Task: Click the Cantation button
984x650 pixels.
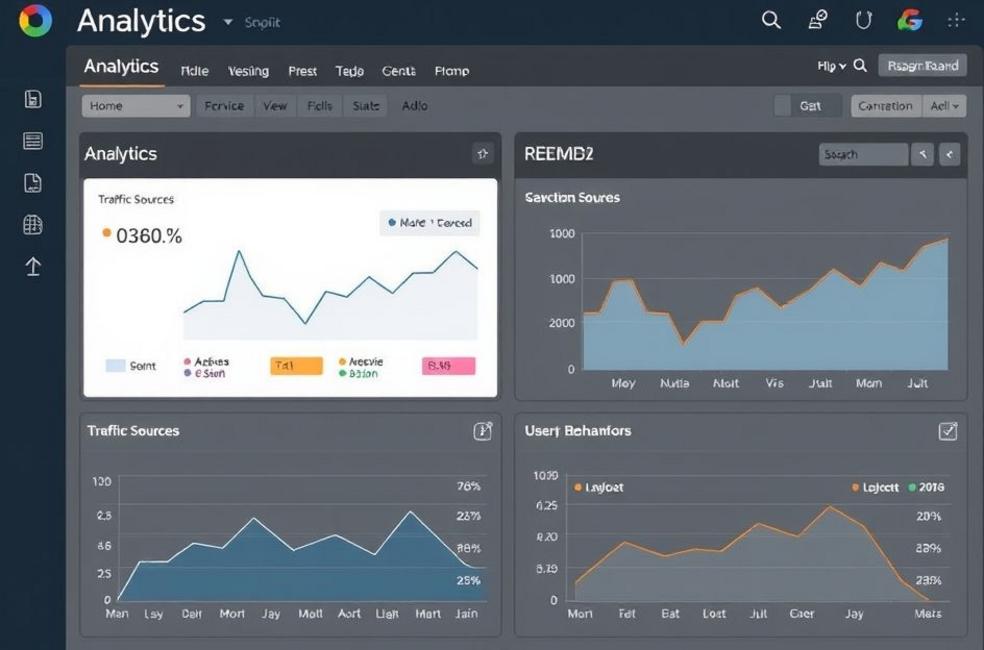Action: (885, 105)
